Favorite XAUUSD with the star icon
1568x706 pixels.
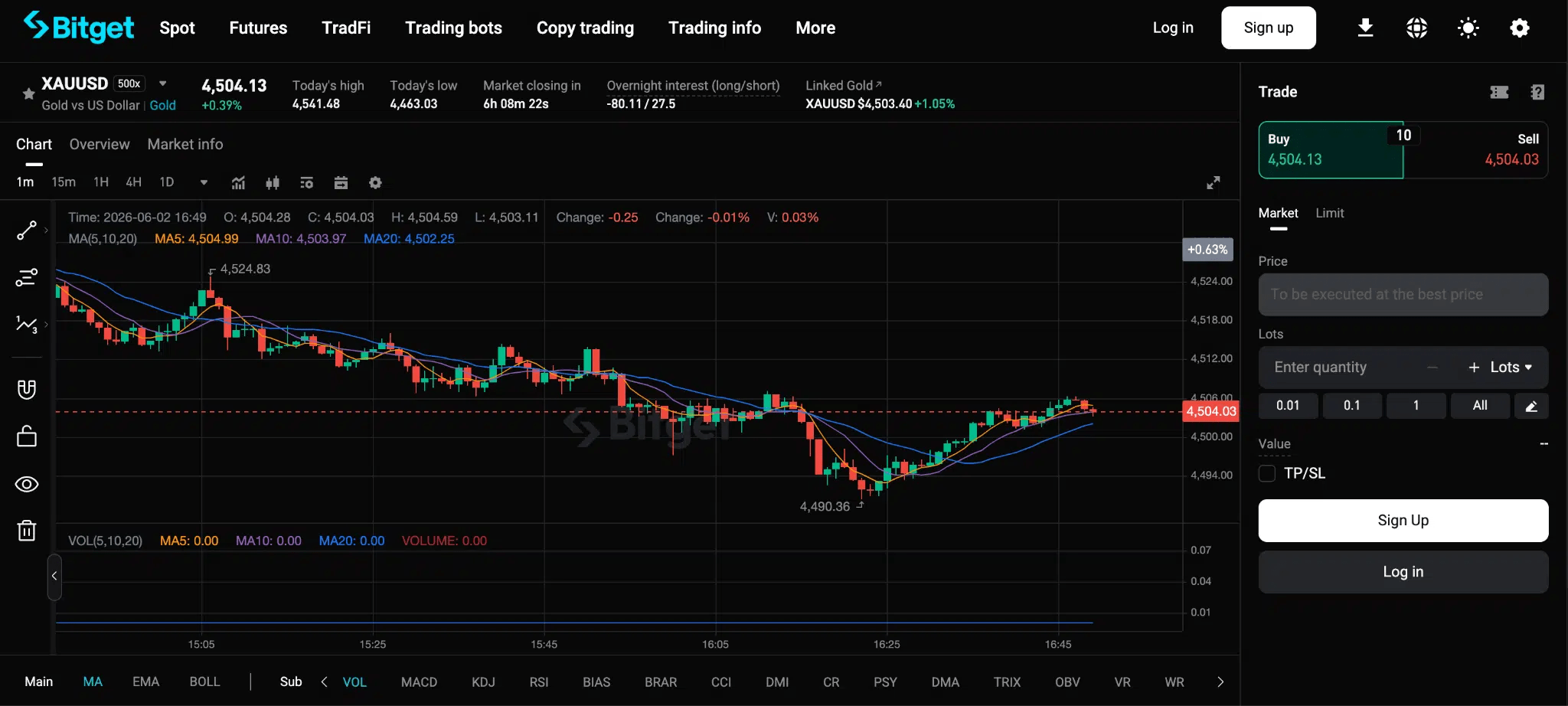point(28,94)
